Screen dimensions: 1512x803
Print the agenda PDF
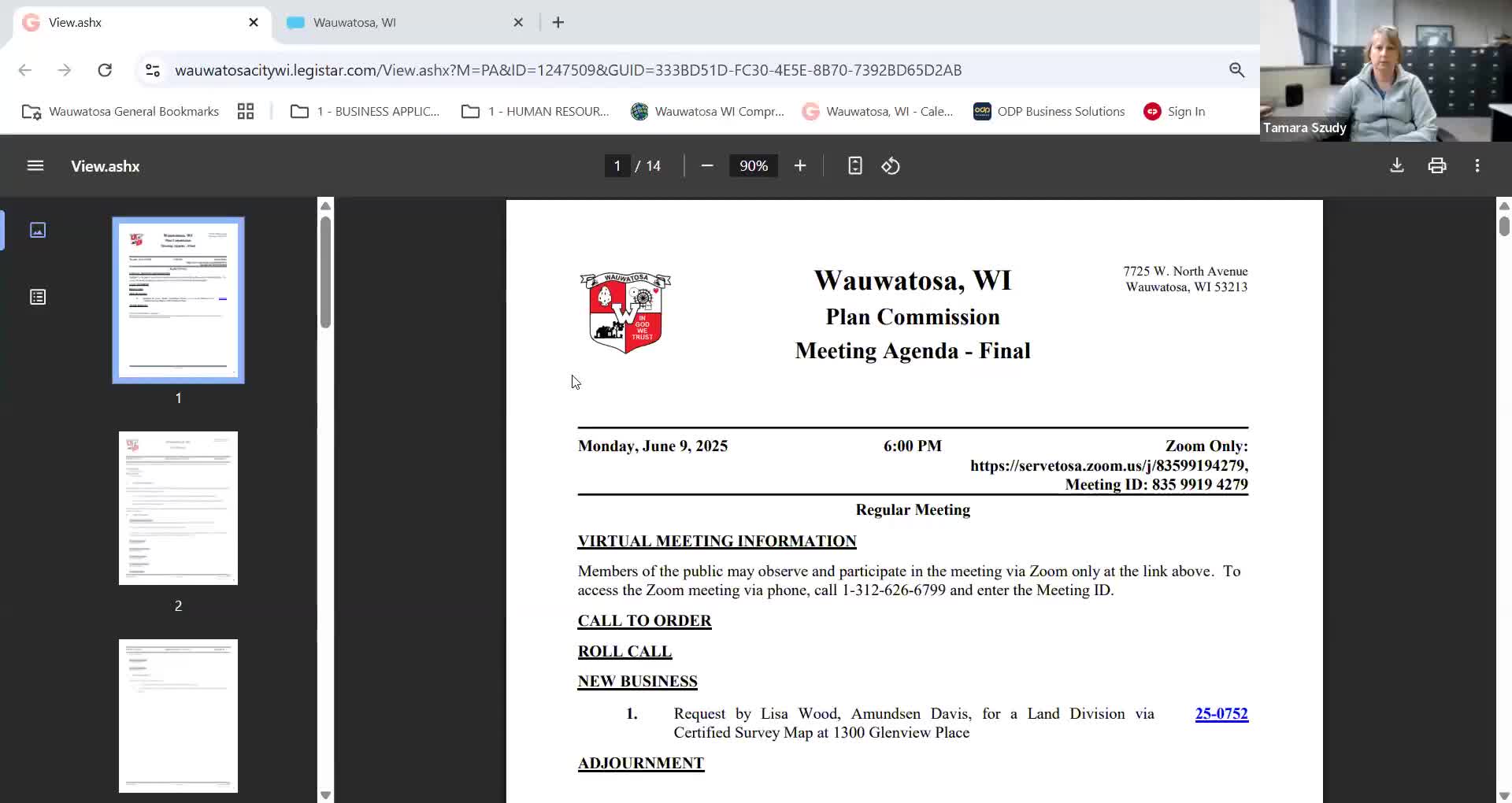1436,165
